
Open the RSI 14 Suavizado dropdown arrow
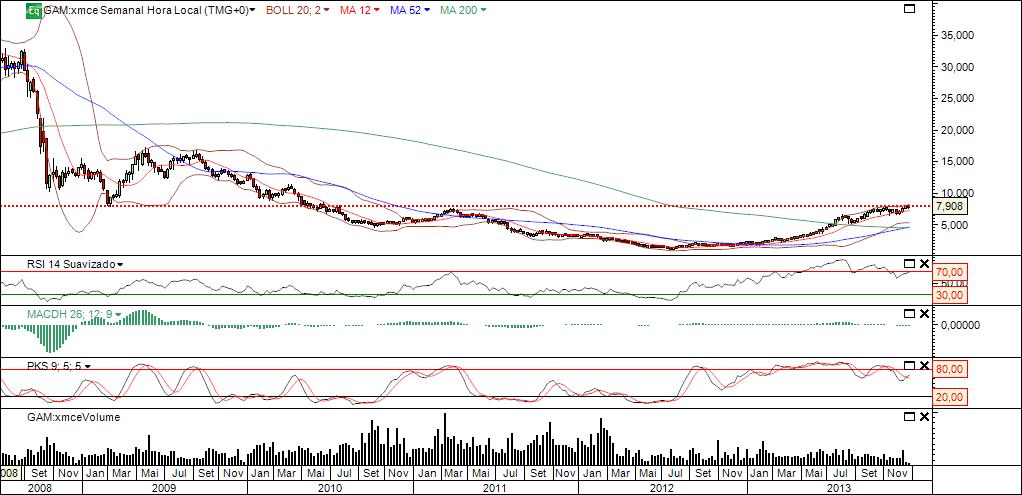click(x=120, y=264)
